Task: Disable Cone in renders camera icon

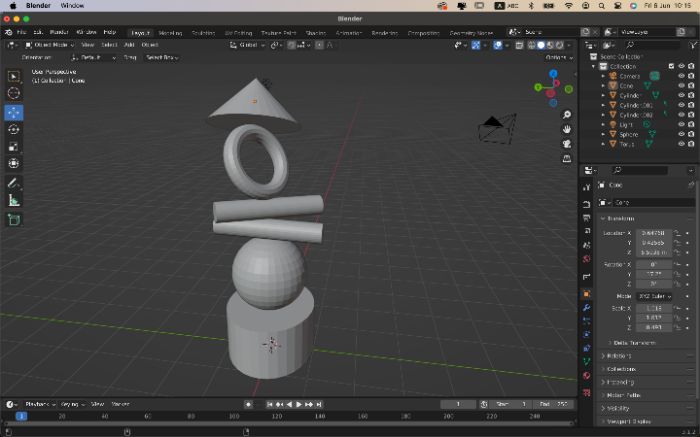Action: click(x=691, y=86)
